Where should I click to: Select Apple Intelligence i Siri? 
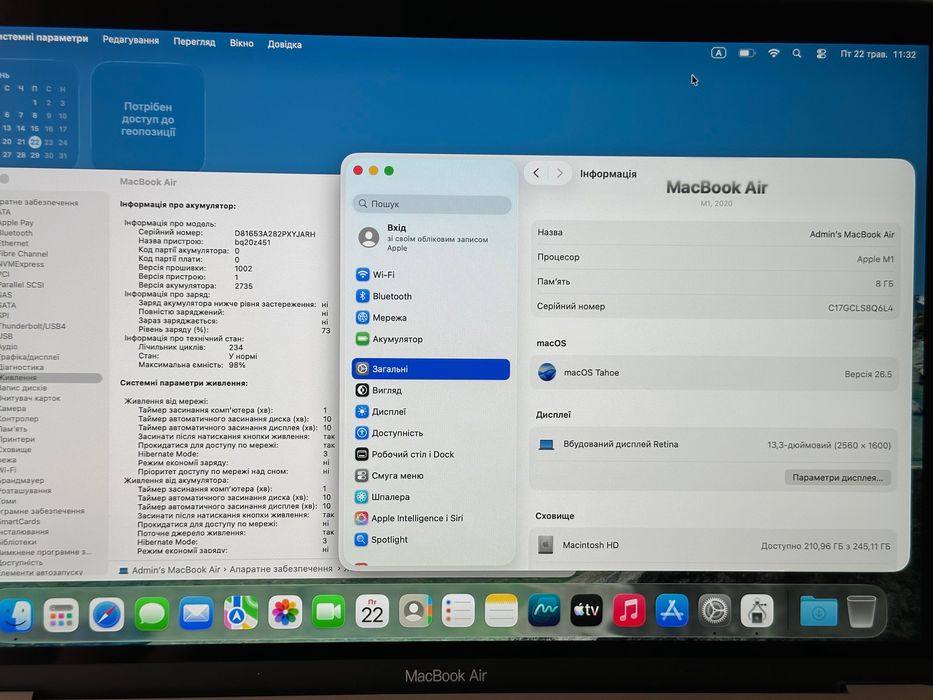tap(431, 518)
